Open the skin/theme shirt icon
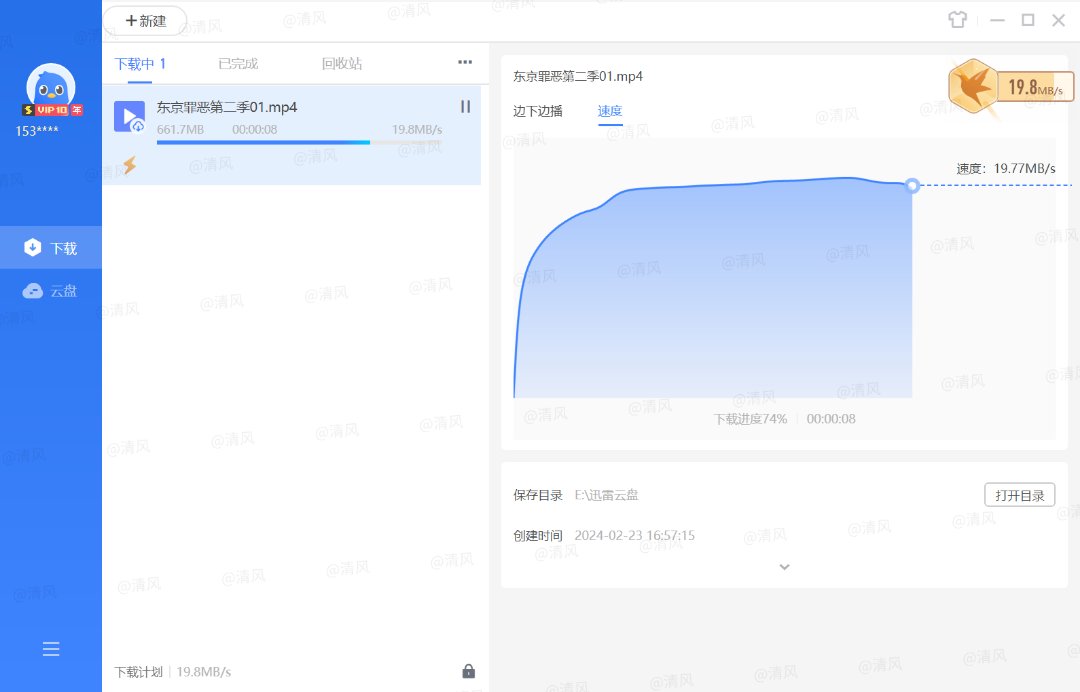Screen dimensions: 1080x692 coord(958,20)
